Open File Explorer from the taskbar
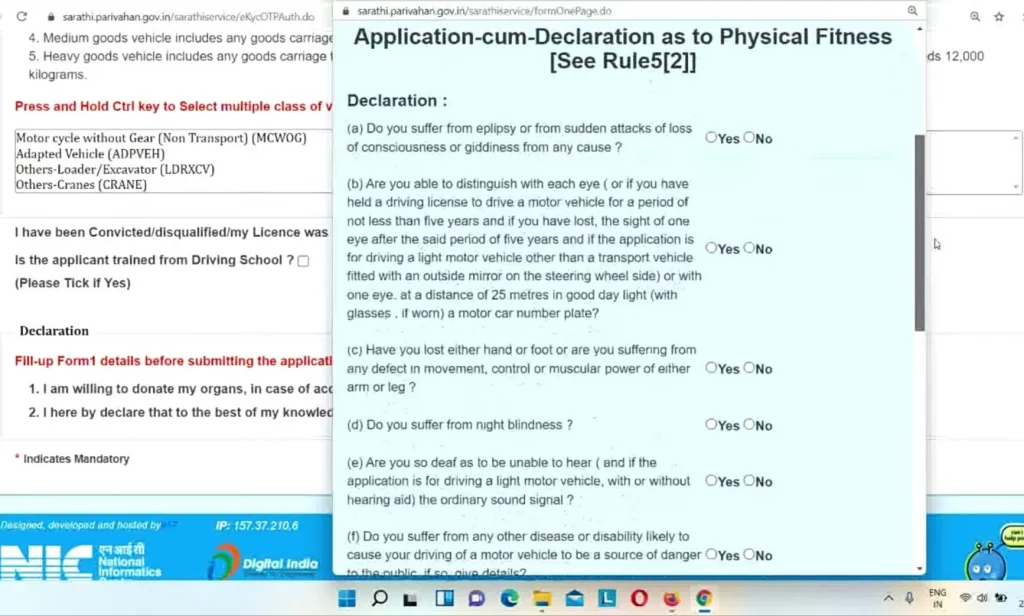Viewport: 1024px width, 616px height. [542, 598]
